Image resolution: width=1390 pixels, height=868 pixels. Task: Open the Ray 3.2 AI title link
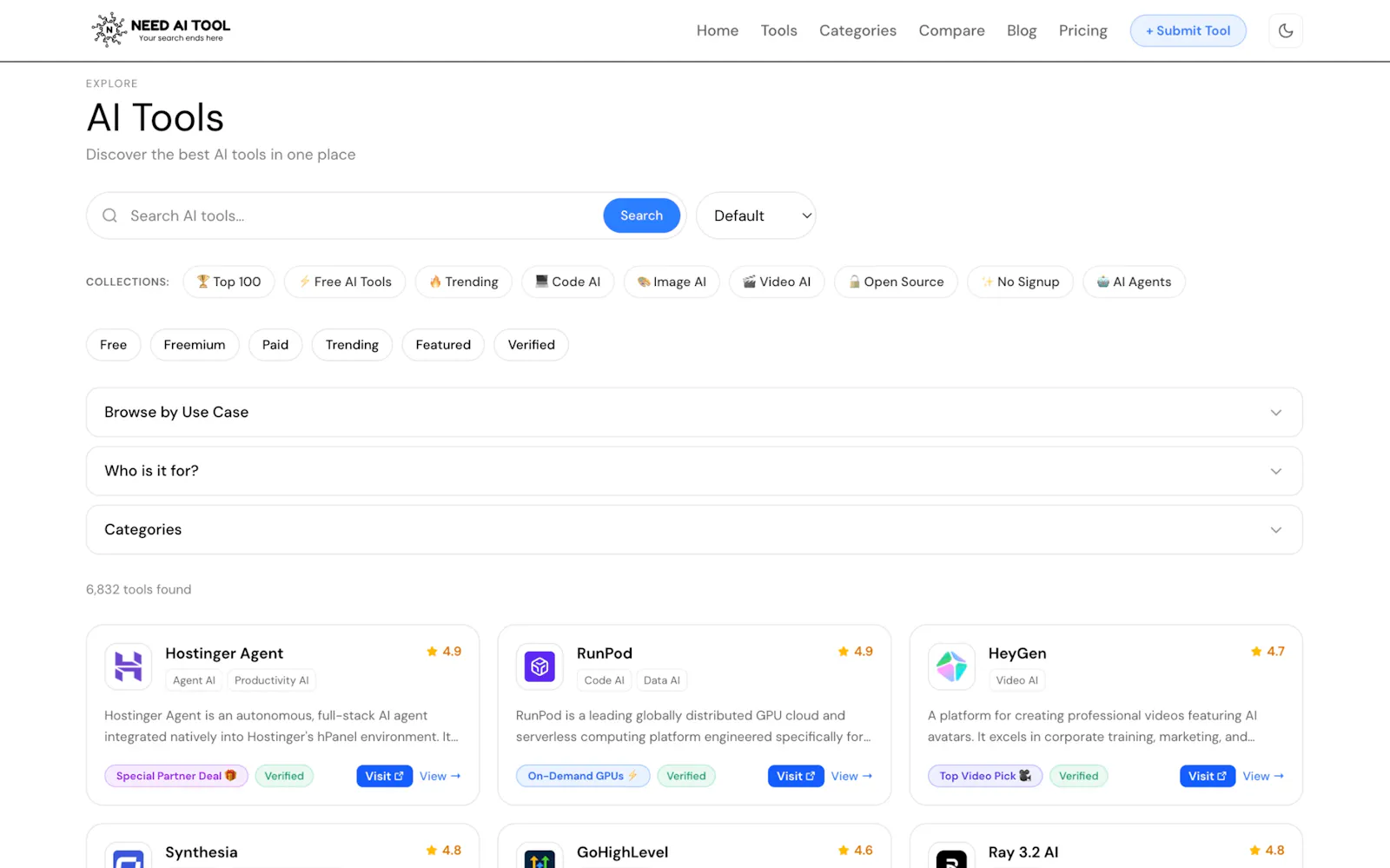[x=1023, y=852]
